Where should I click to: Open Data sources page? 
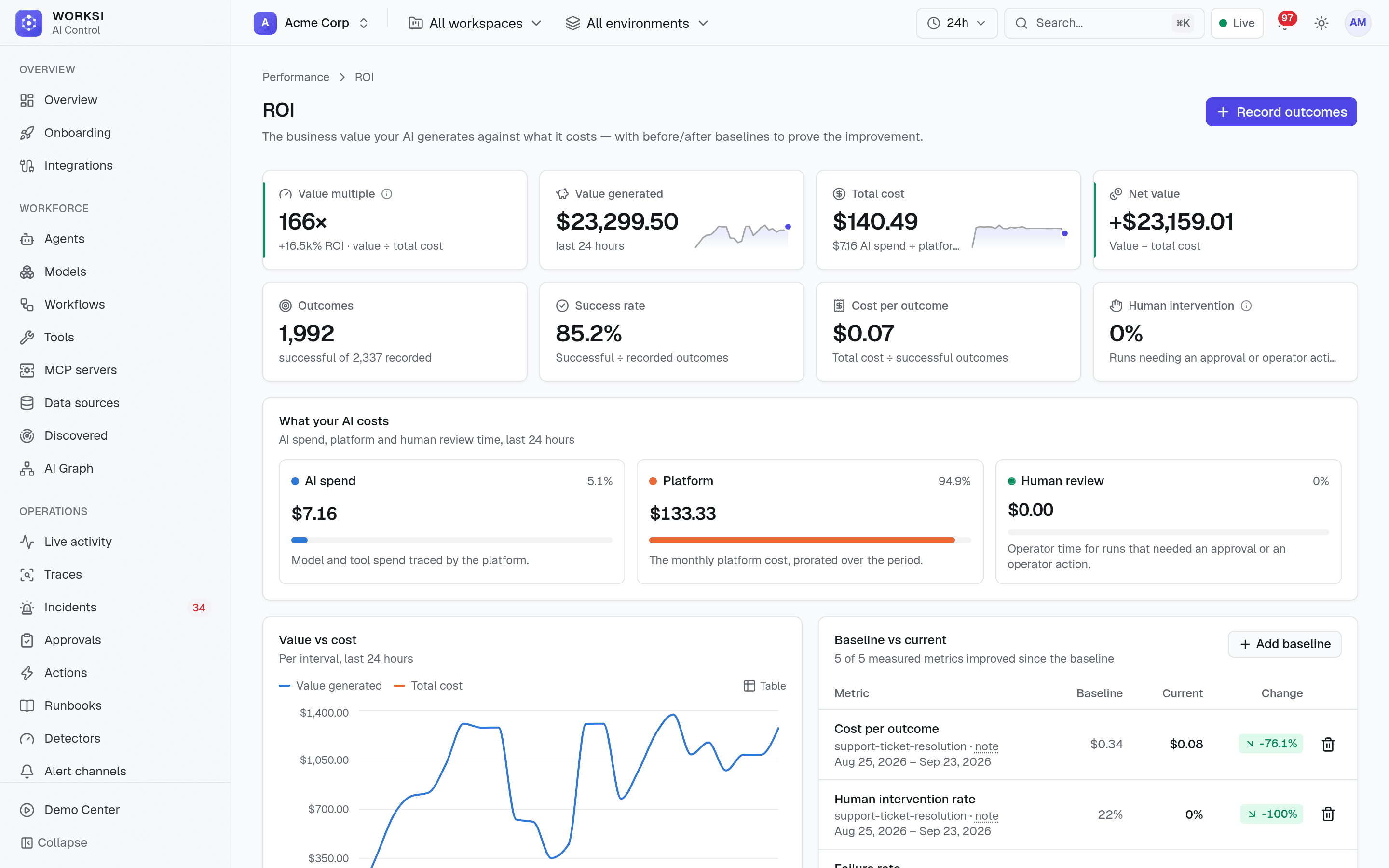(115, 403)
